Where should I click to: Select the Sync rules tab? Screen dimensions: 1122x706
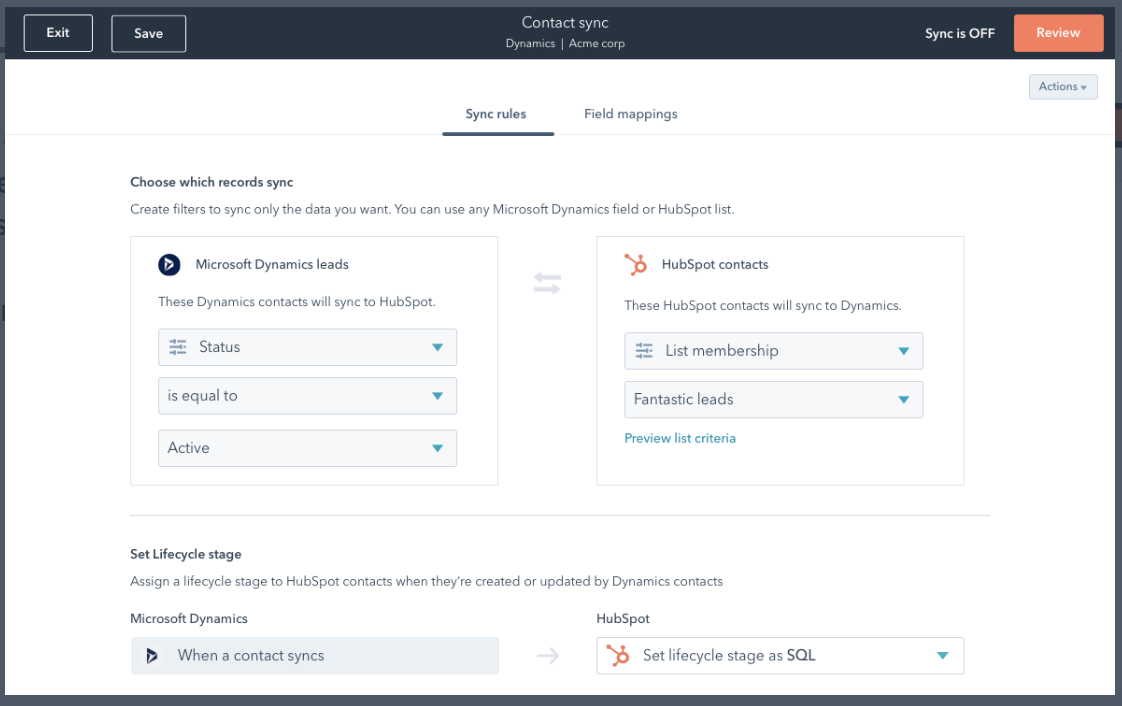(x=498, y=114)
